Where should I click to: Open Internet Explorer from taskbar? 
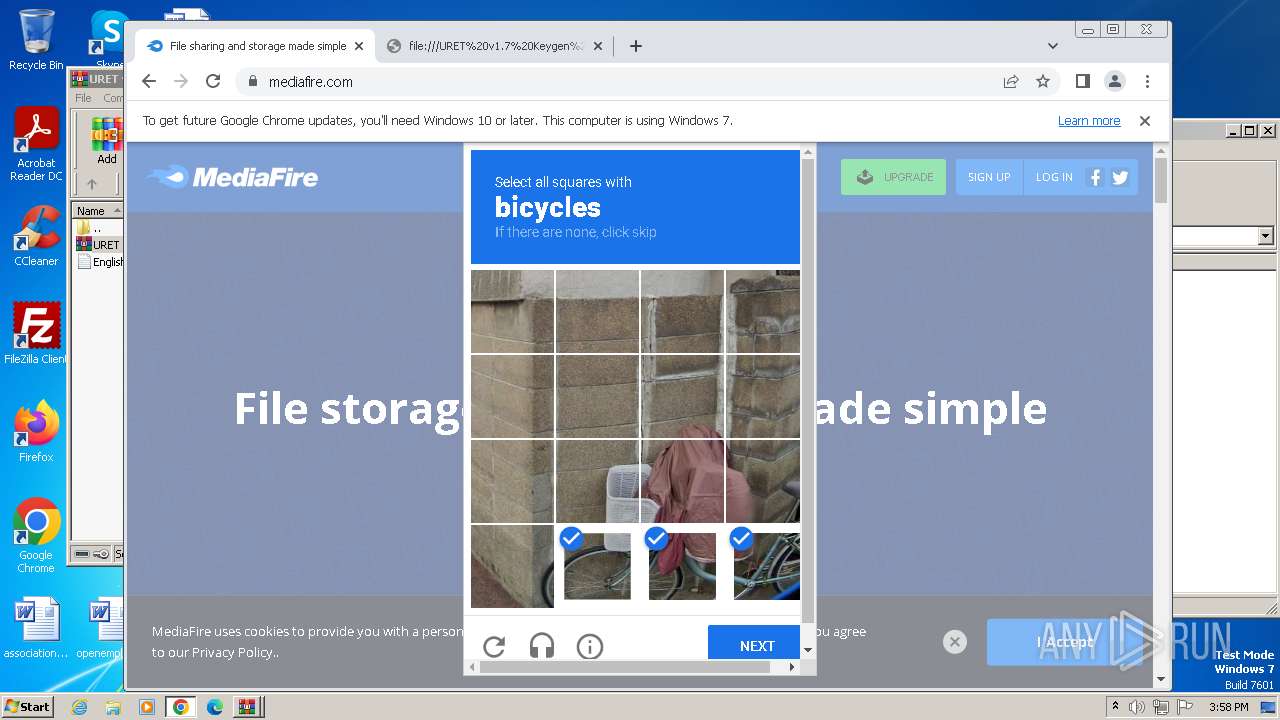[x=79, y=707]
